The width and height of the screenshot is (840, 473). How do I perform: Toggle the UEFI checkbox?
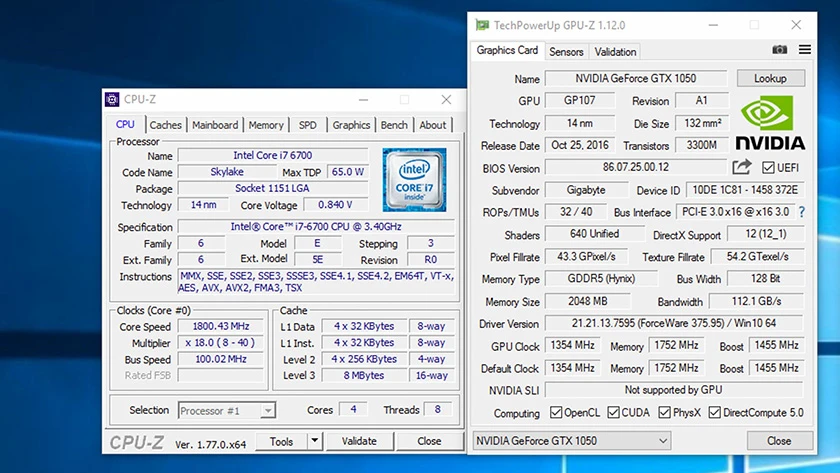[x=769, y=168]
